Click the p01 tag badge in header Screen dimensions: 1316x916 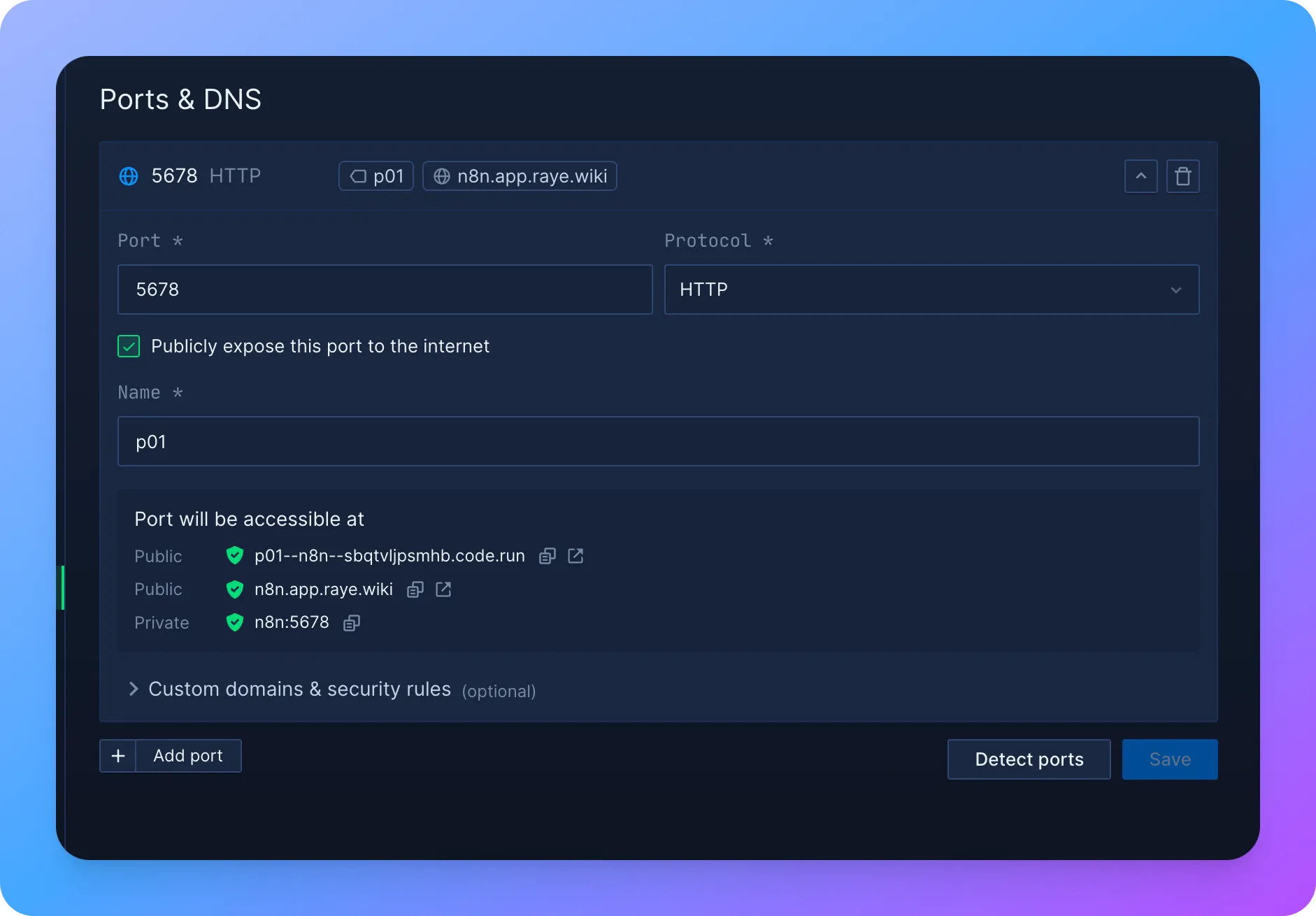(376, 176)
